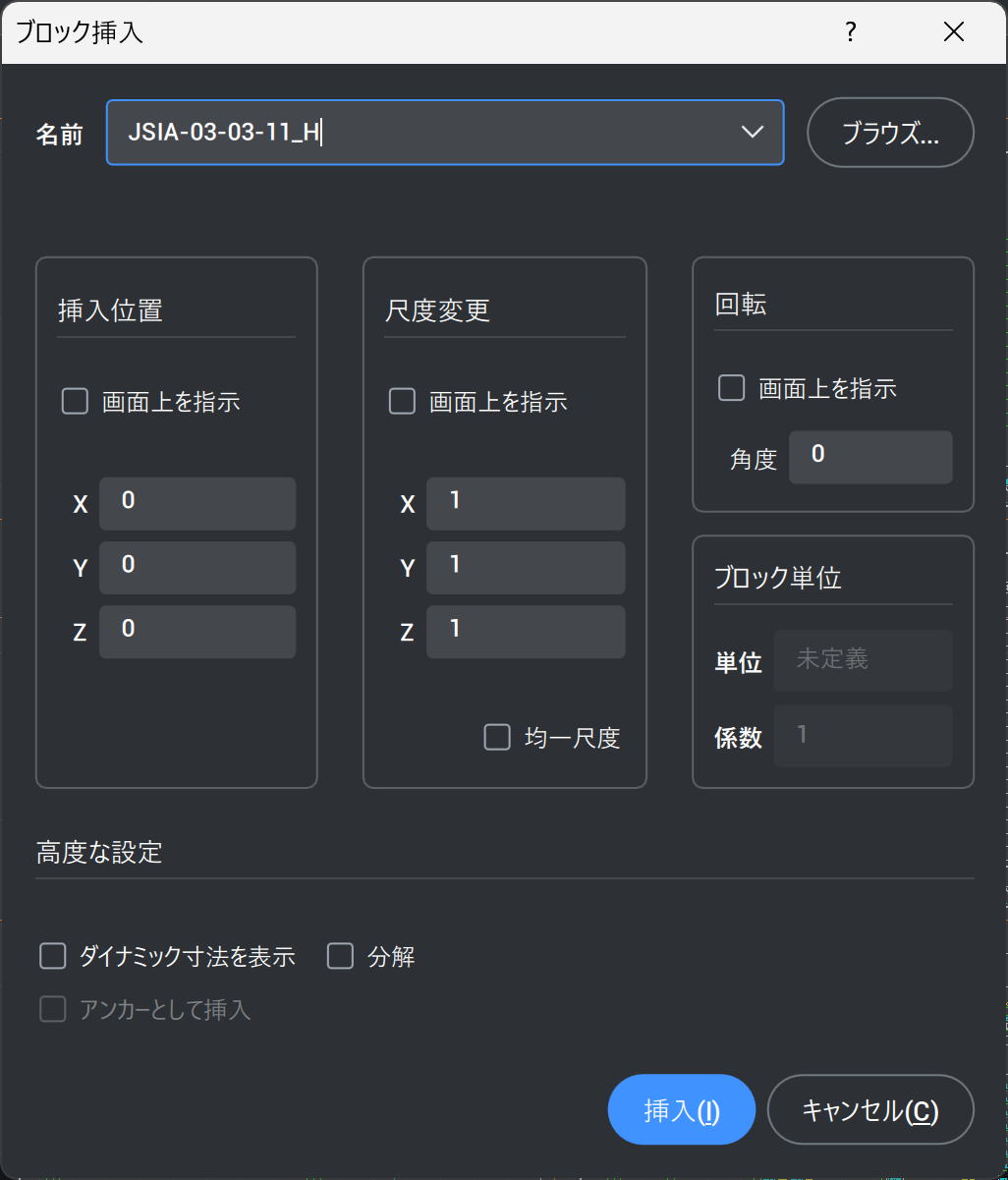Click the 挿入位置 Y input field

(x=197, y=567)
